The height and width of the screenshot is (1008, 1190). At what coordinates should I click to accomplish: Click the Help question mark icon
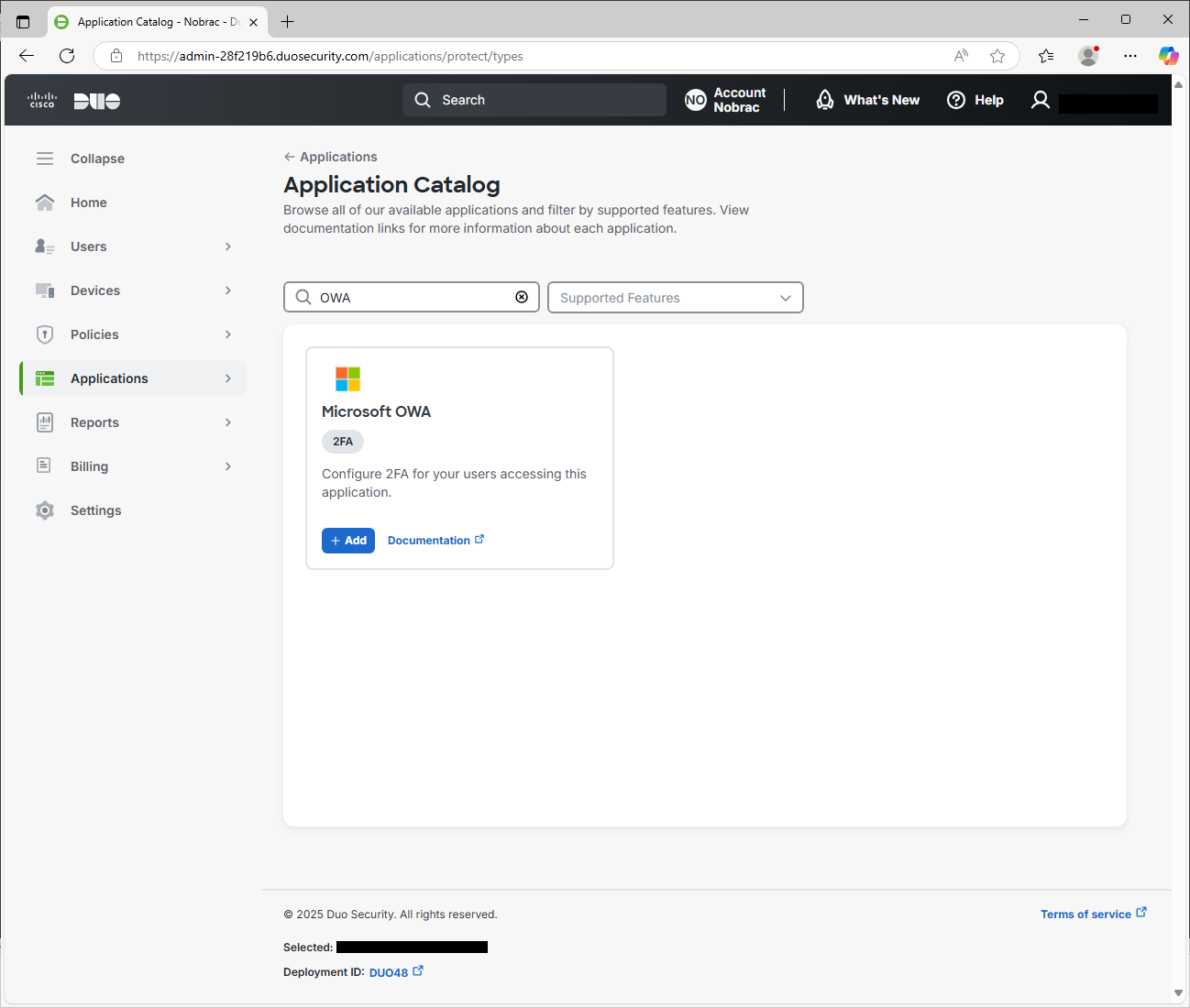(956, 100)
